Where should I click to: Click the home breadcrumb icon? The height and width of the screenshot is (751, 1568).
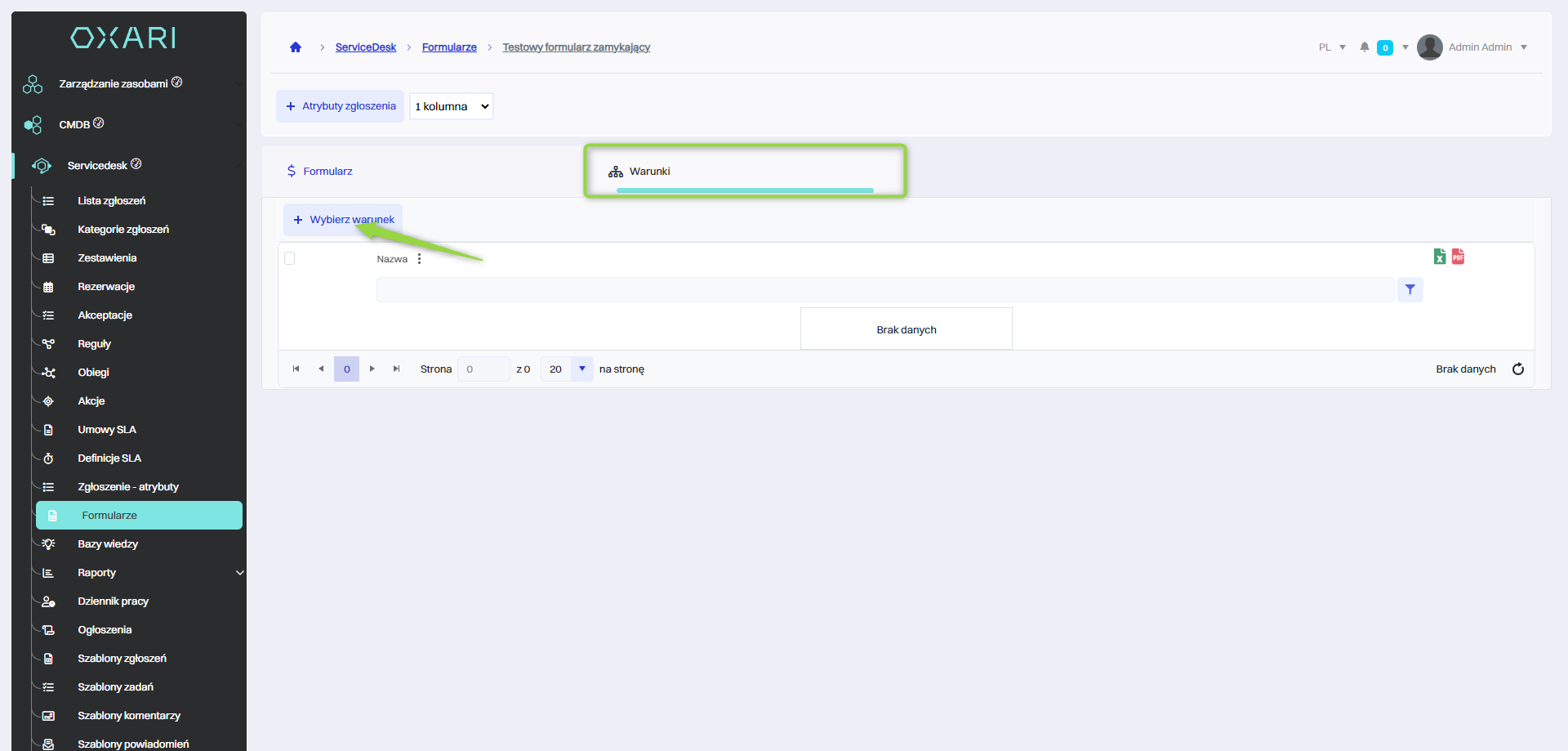[296, 47]
